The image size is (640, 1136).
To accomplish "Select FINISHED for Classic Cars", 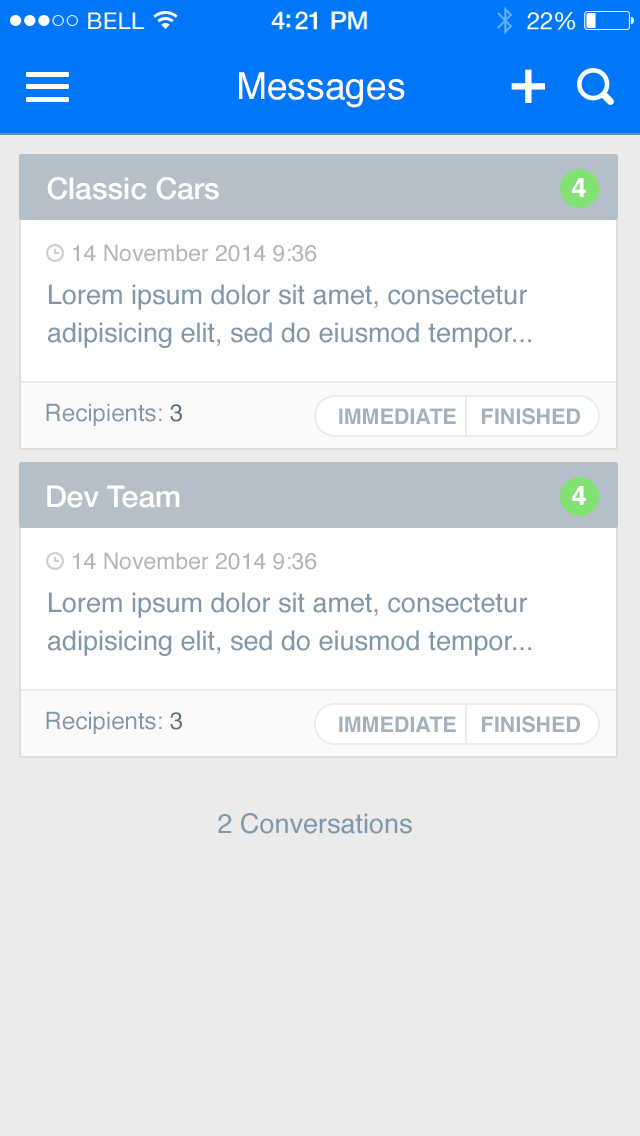I will click(530, 417).
